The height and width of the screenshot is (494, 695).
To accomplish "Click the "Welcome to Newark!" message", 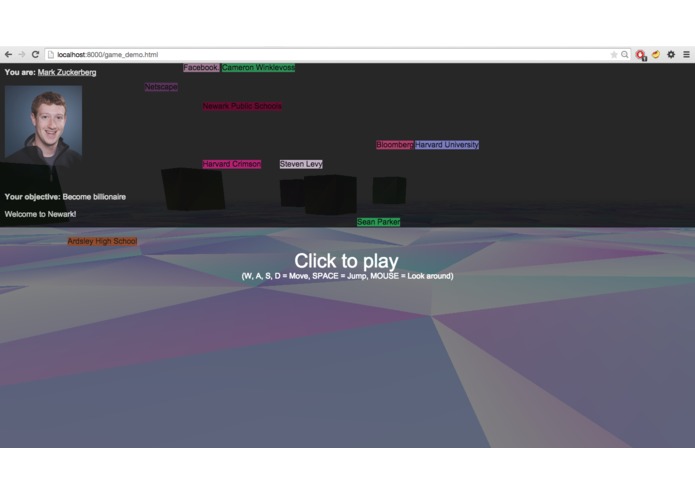I will coord(40,214).
